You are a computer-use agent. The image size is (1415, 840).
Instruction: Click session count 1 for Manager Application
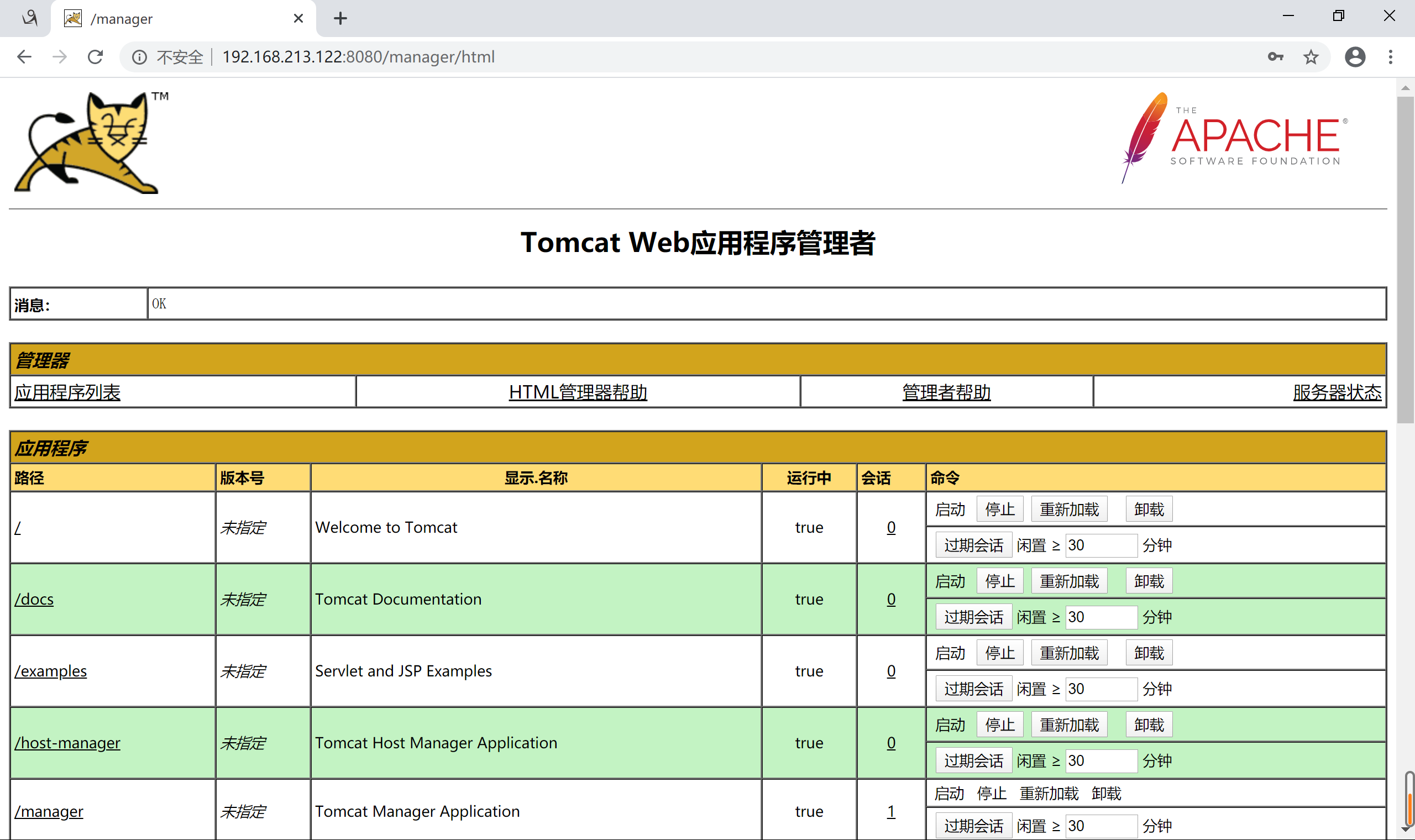coord(891,811)
